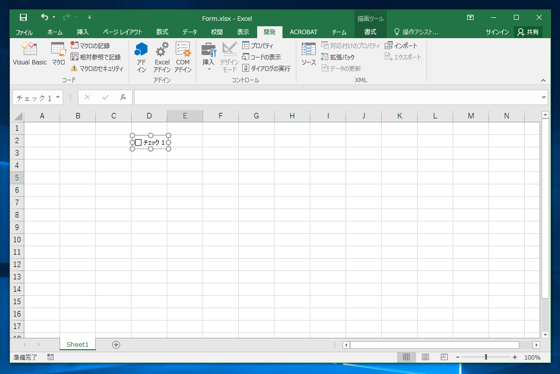Click コードの表示 (View Code)

261,57
